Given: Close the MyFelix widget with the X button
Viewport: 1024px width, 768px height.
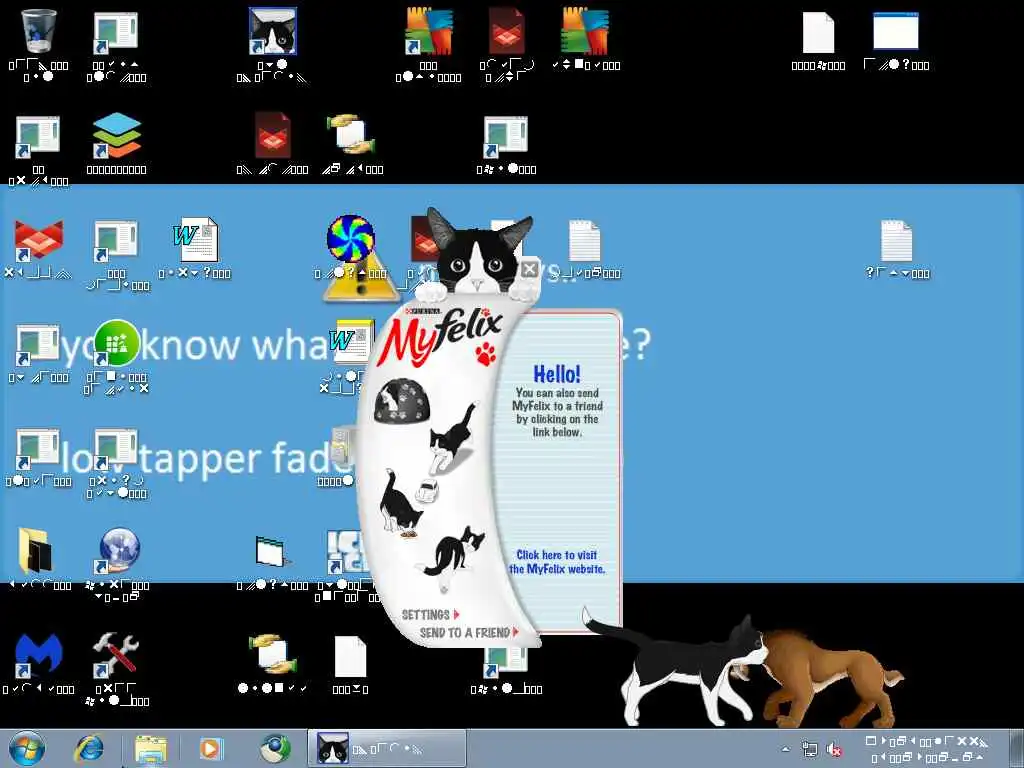Looking at the screenshot, I should coord(530,268).
